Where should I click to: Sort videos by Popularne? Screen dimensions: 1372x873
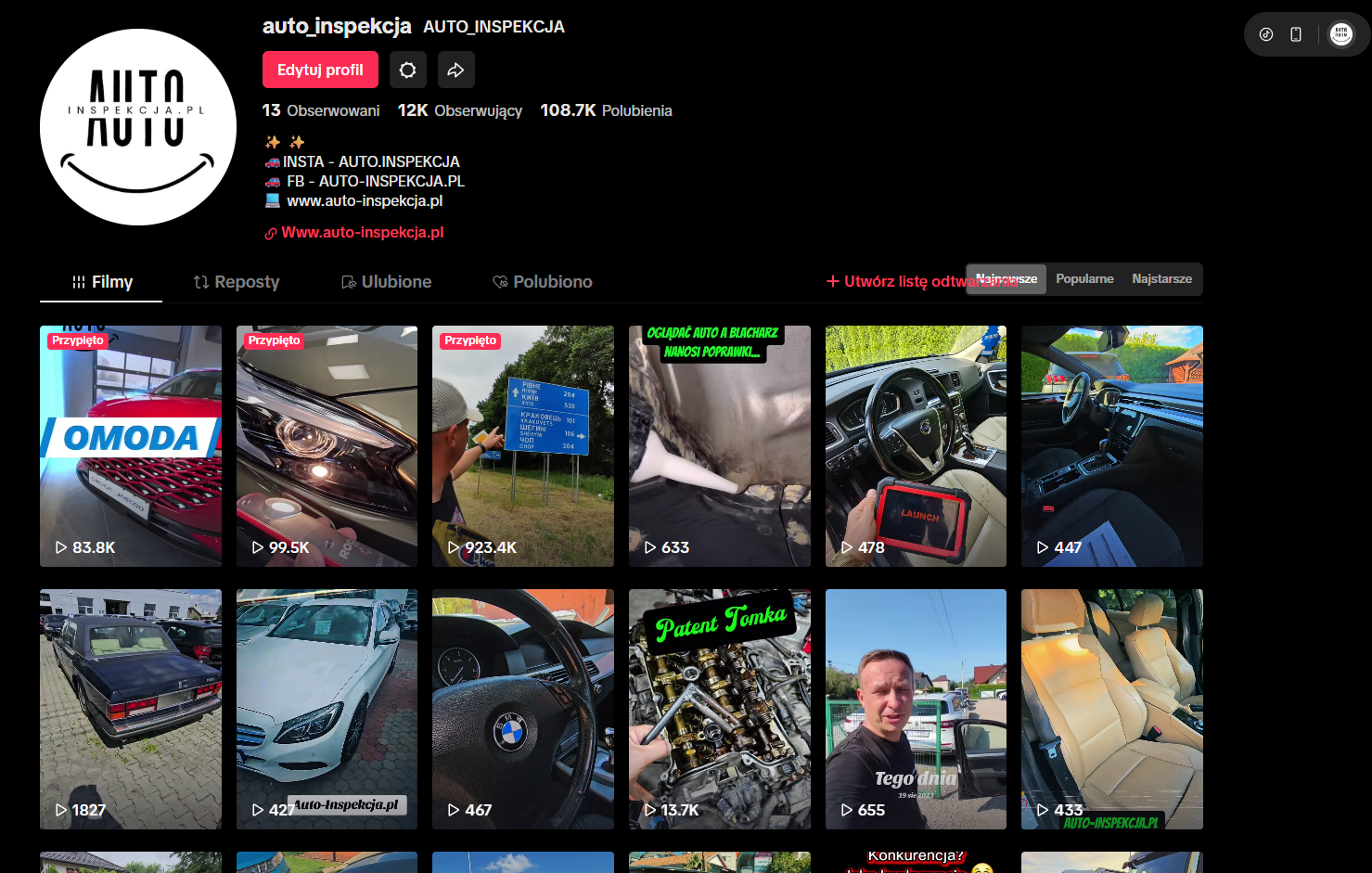[x=1084, y=279]
